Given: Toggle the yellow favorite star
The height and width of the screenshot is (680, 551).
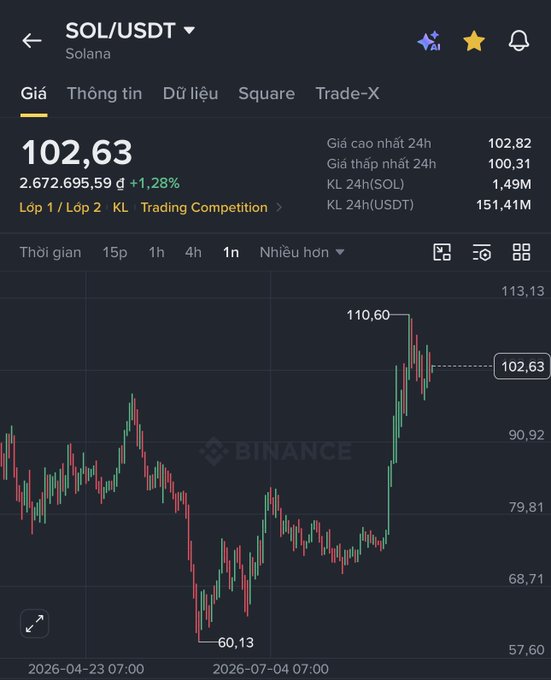Looking at the screenshot, I should [x=474, y=41].
